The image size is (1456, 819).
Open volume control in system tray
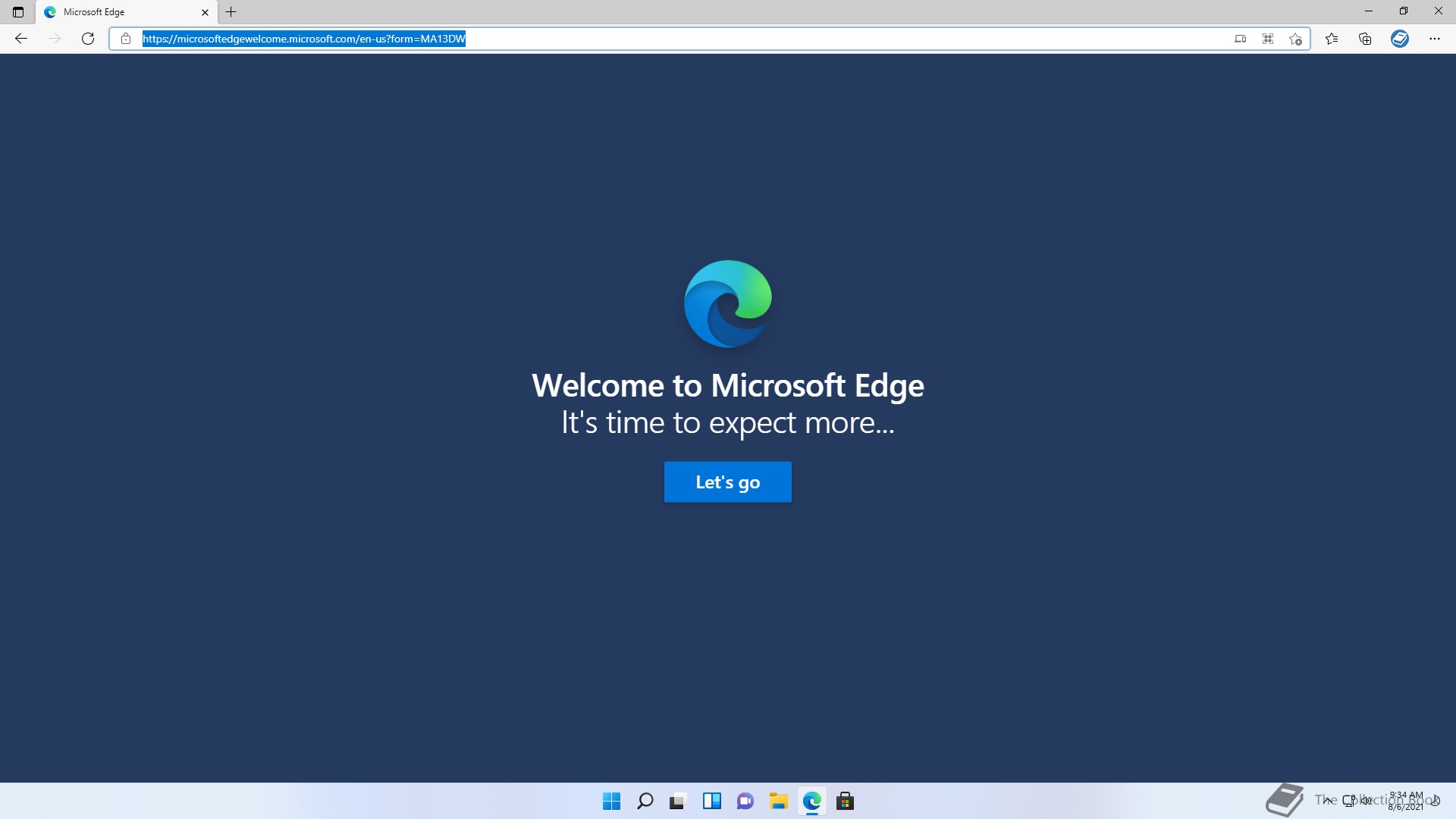[x=1366, y=800]
